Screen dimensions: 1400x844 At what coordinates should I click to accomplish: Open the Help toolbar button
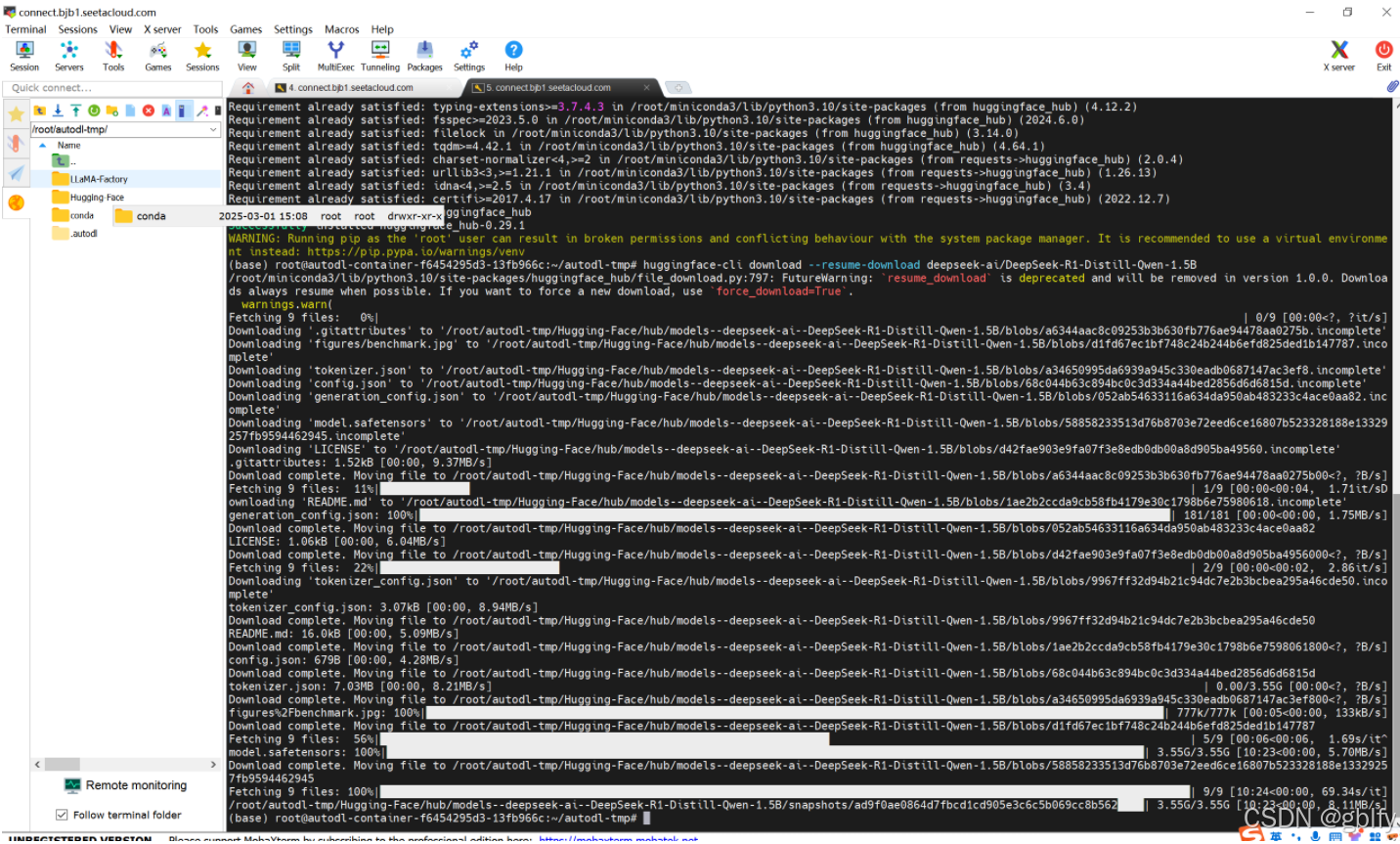click(x=513, y=57)
